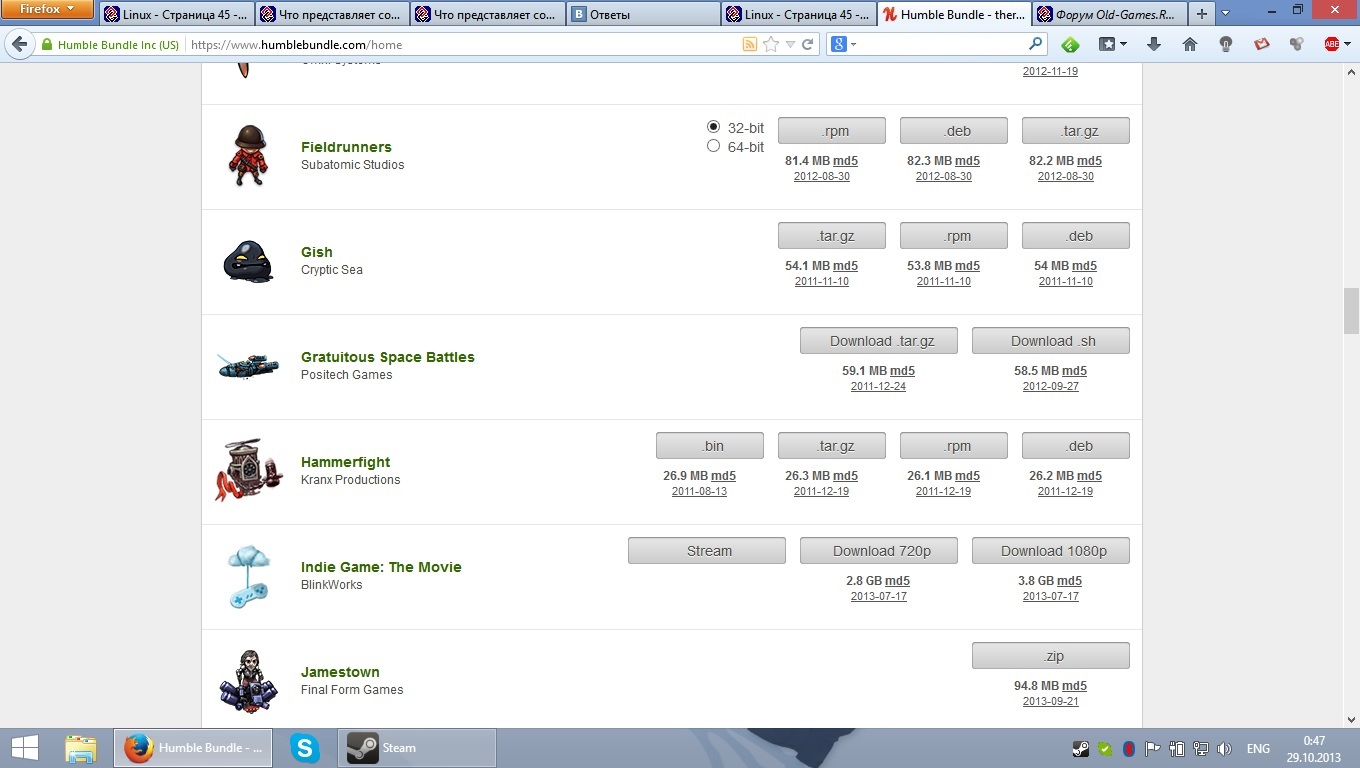This screenshot has width=1360, height=768.
Task: Open Action Center flag tray icon
Action: click(1153, 748)
